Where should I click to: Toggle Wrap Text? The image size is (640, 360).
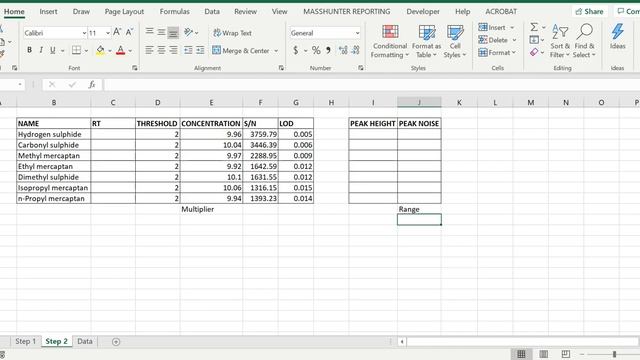click(x=233, y=33)
